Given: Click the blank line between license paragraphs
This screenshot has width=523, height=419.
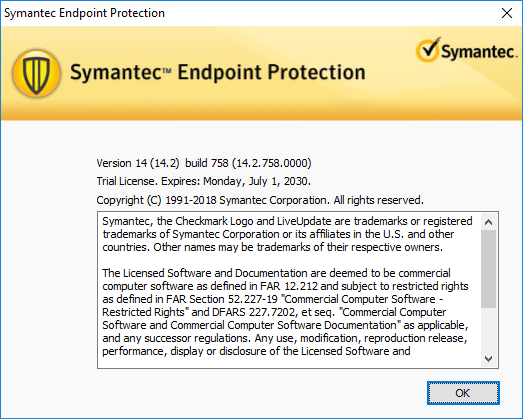Looking at the screenshot, I should click(x=289, y=260).
